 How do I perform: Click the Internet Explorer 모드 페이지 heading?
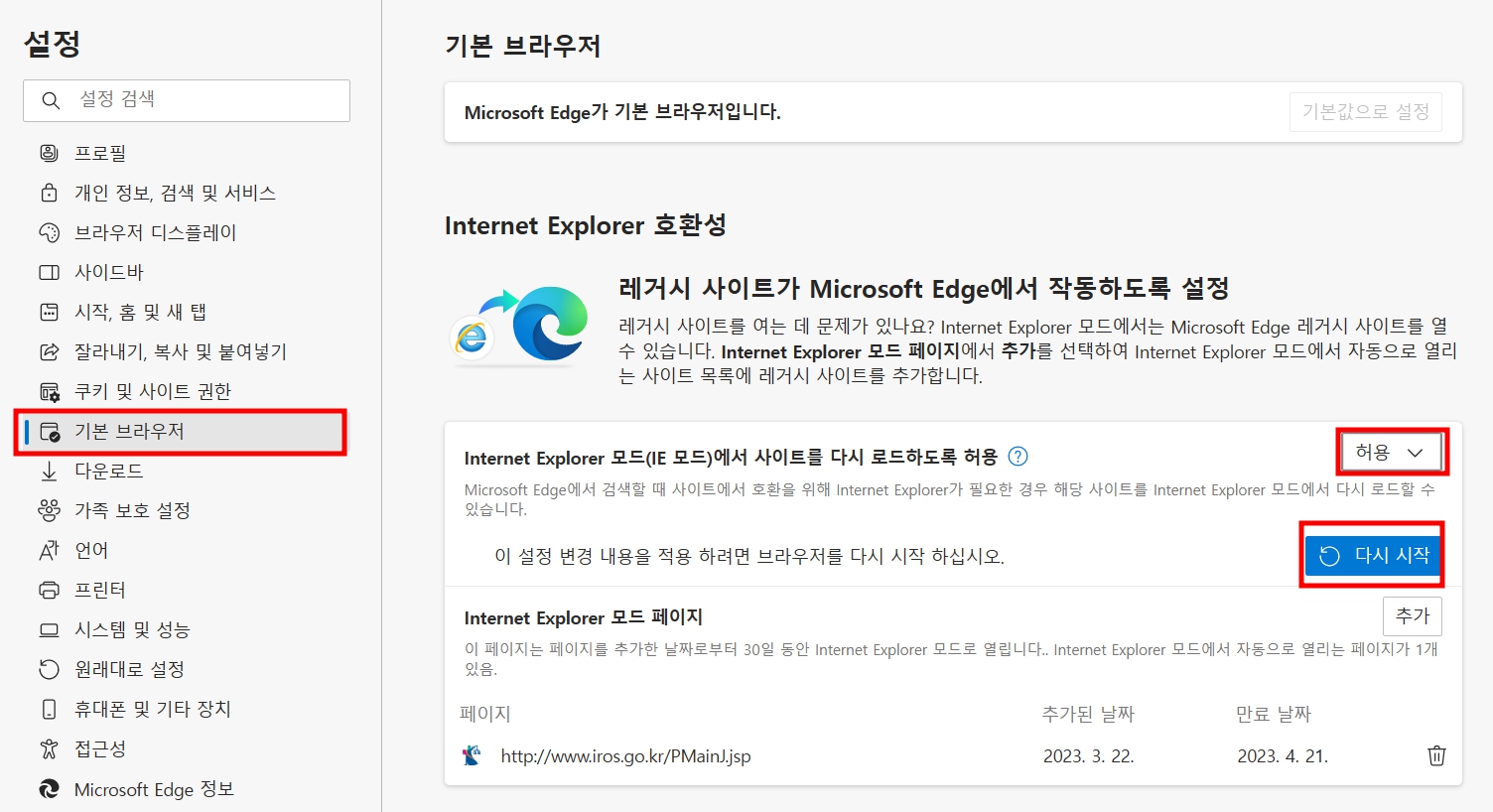point(584,617)
